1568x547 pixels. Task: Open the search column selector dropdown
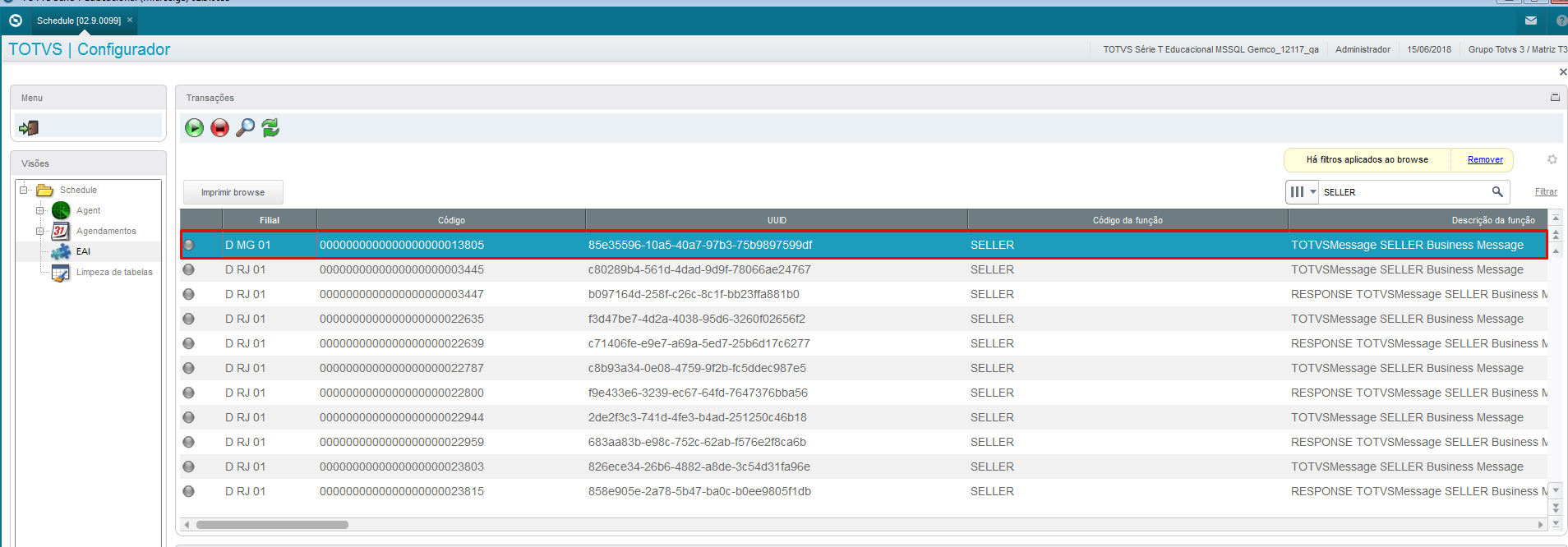click(x=1303, y=191)
